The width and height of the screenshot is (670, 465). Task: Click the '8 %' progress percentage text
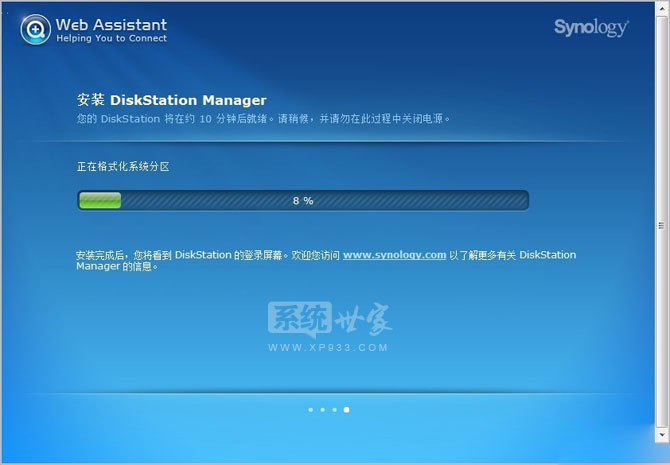coord(303,200)
